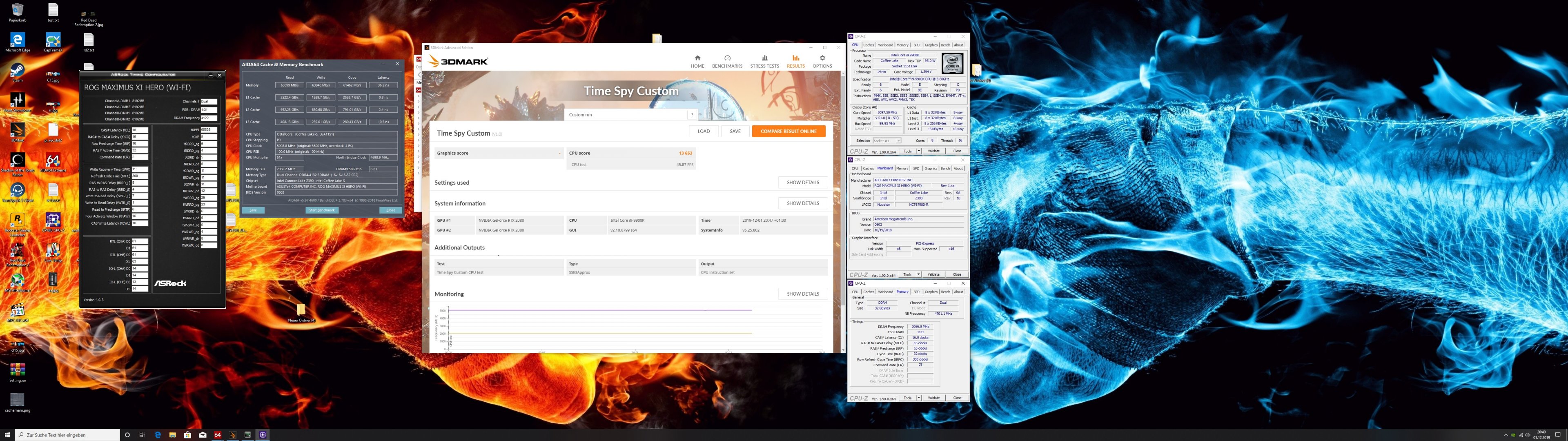
Task: Click the Windows search text field
Action: point(67,435)
